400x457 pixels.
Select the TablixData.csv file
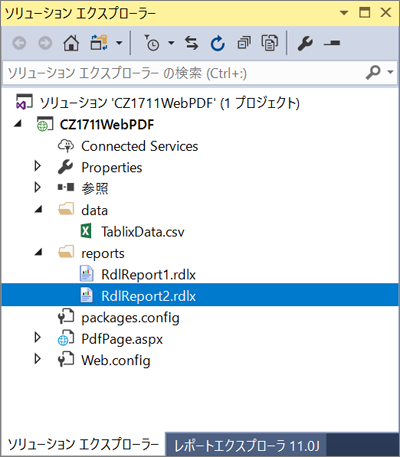(143, 232)
